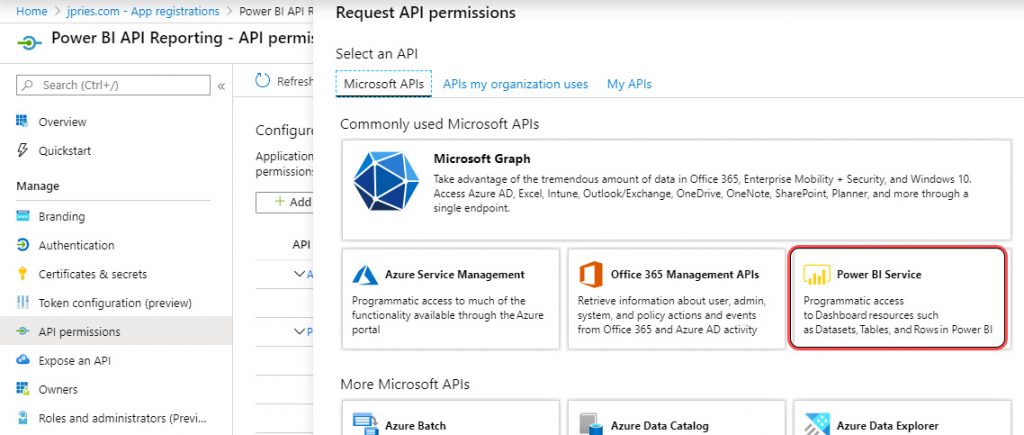The image size is (1024, 435).
Task: Click the Office 365 Management APIs icon
Action: (591, 275)
